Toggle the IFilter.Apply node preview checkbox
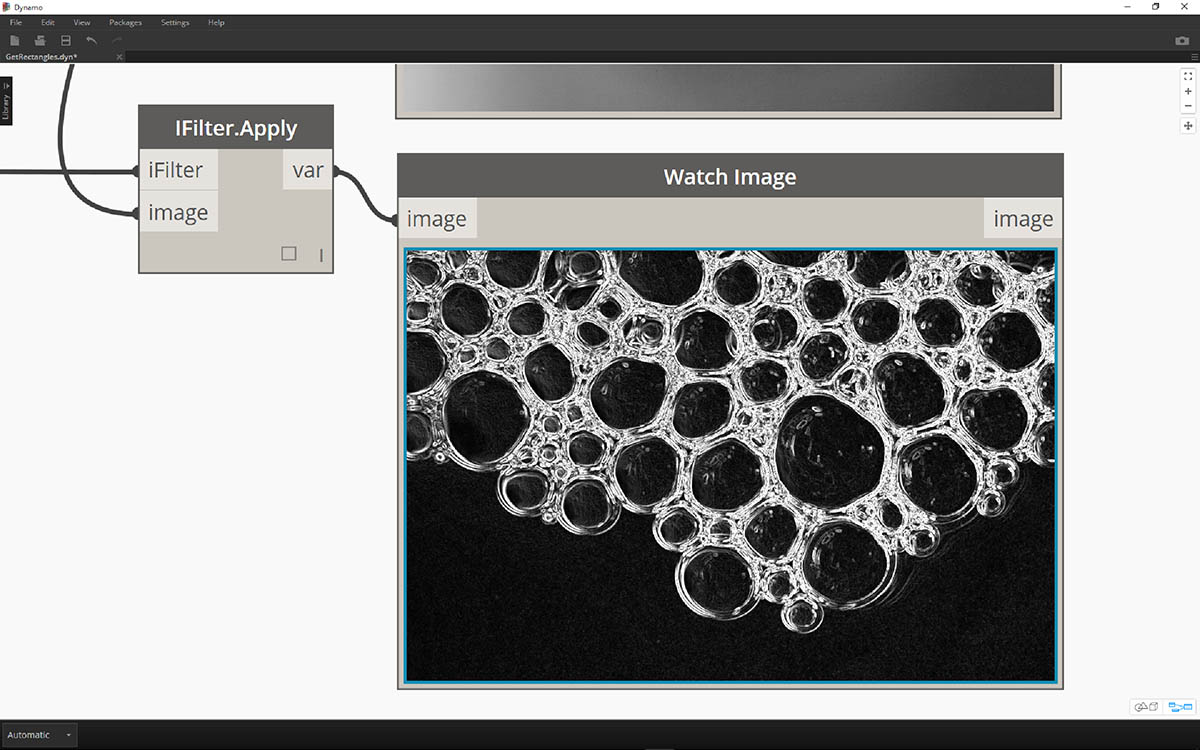 click(x=289, y=254)
